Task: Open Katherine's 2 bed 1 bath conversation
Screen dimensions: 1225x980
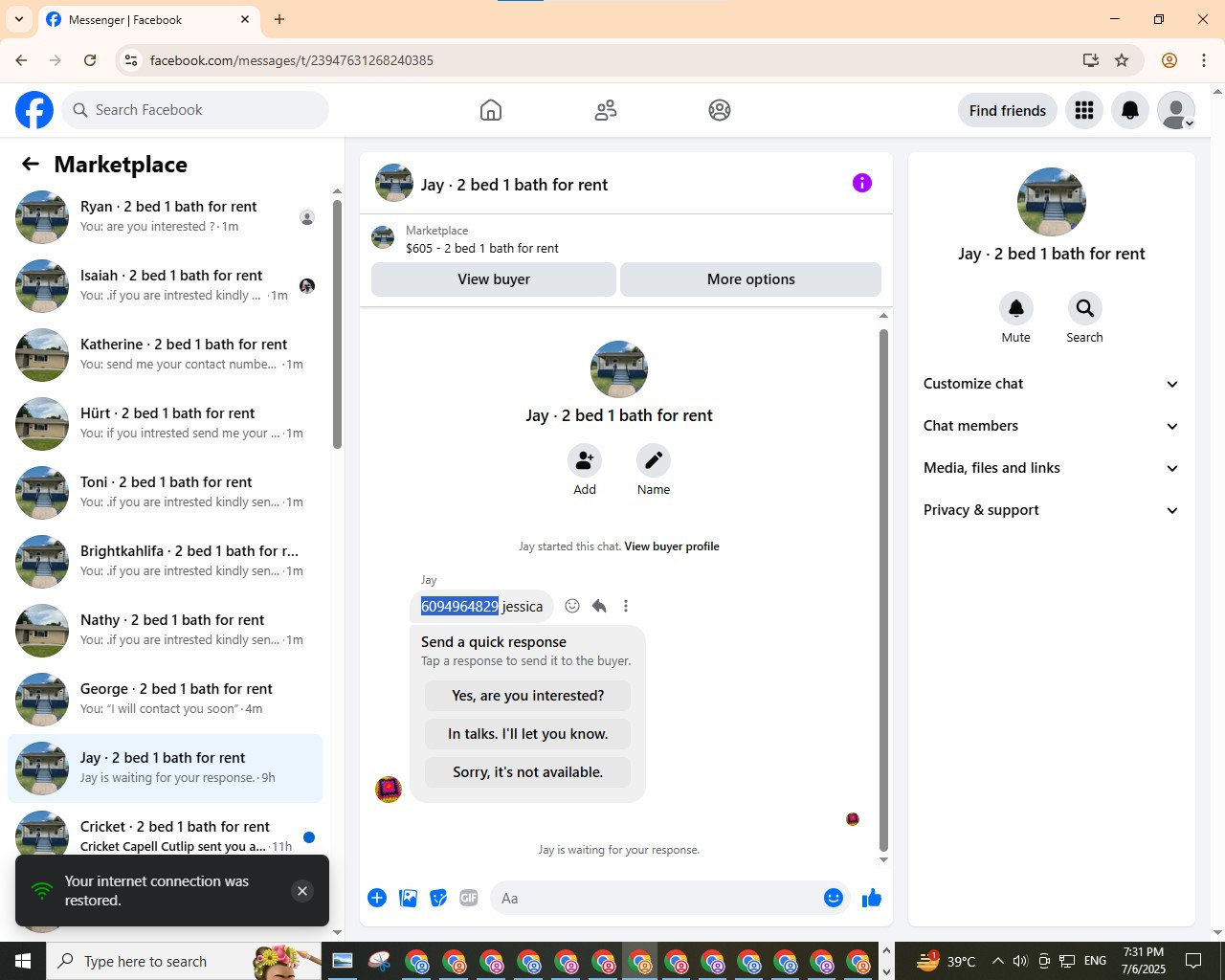Action: click(165, 355)
